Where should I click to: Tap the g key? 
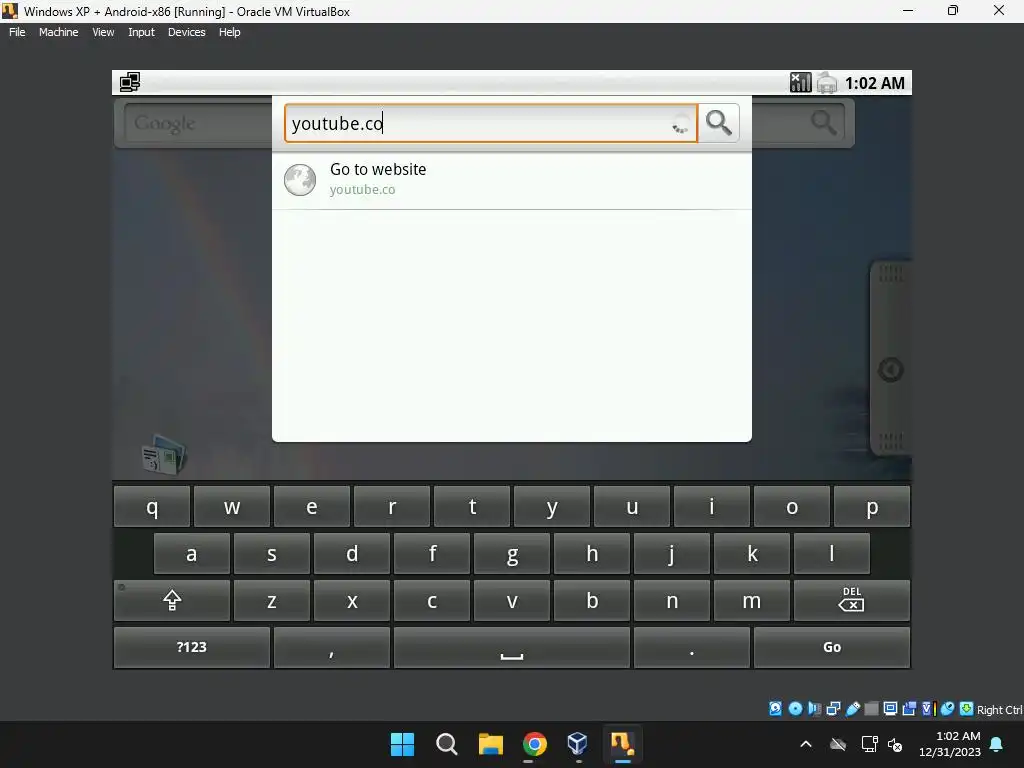point(512,553)
